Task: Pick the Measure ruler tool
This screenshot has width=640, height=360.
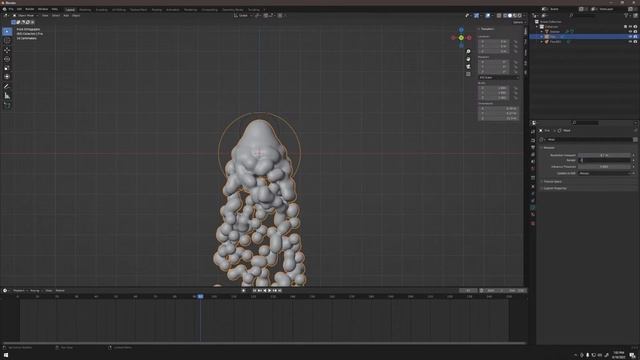Action: click(7, 96)
